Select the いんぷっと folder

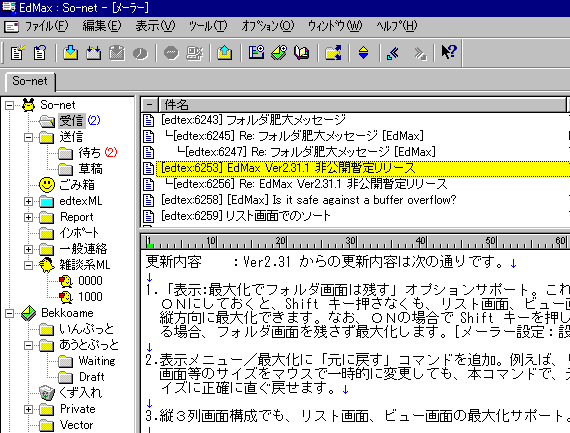click(x=87, y=329)
